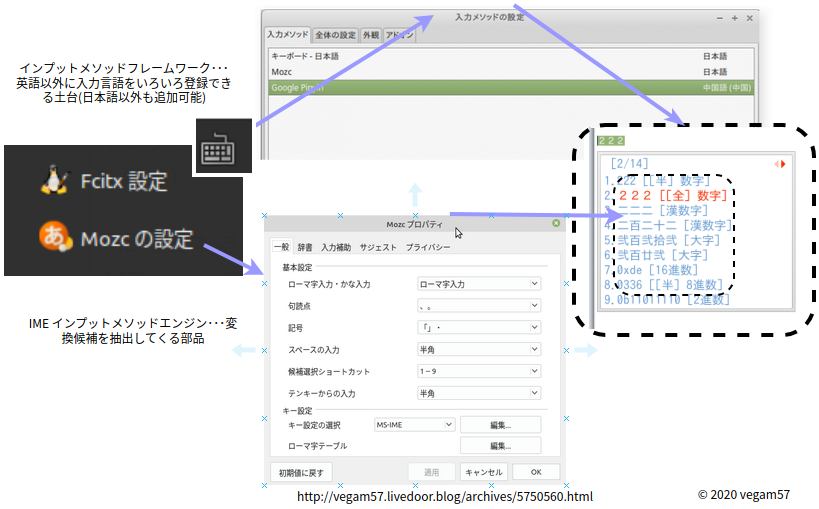Select the アドオン tab
Image resolution: width=819 pixels, height=509 pixels.
tap(400, 35)
